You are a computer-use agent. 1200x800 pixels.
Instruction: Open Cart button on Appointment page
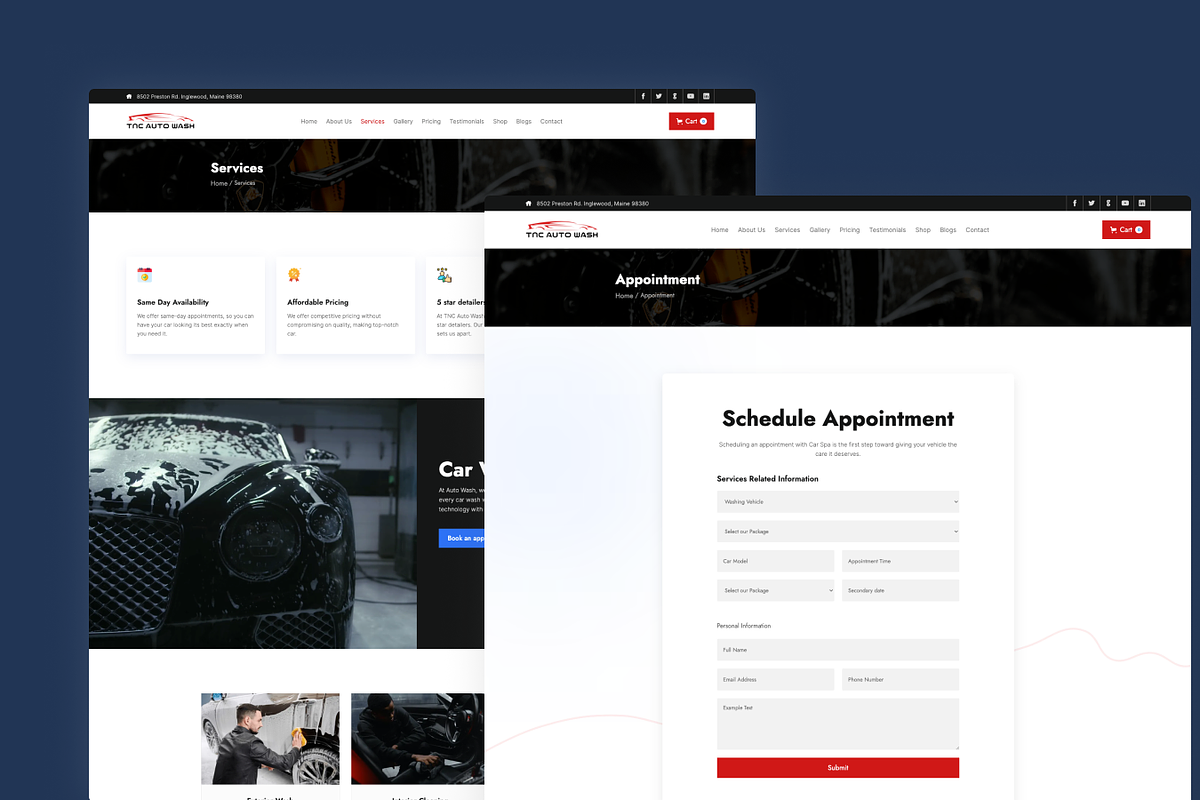(x=1126, y=230)
